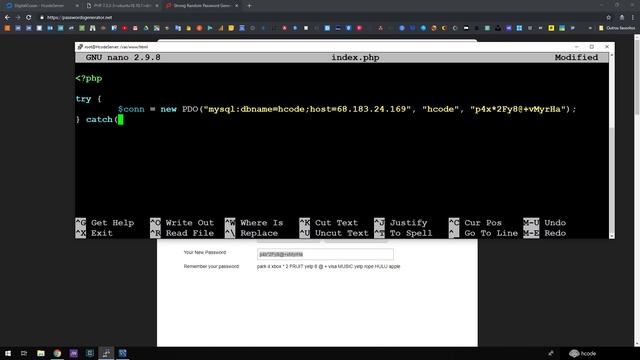Click the catch( keyword
The width and height of the screenshot is (640, 360).
point(102,120)
